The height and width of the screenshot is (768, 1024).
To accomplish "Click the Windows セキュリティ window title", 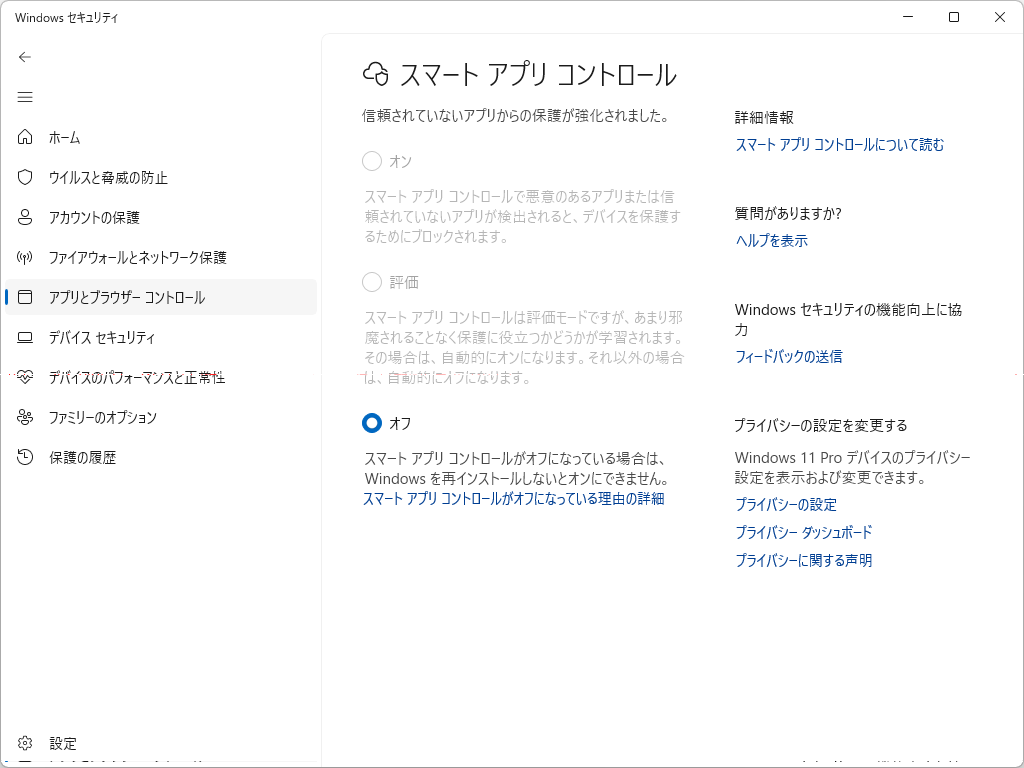I will (67, 18).
